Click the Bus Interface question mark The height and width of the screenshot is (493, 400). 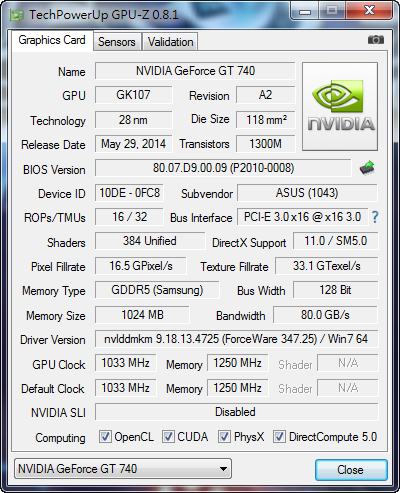tap(375, 217)
